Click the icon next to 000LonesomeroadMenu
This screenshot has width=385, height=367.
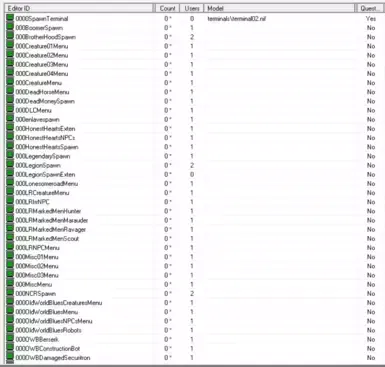coord(10,183)
